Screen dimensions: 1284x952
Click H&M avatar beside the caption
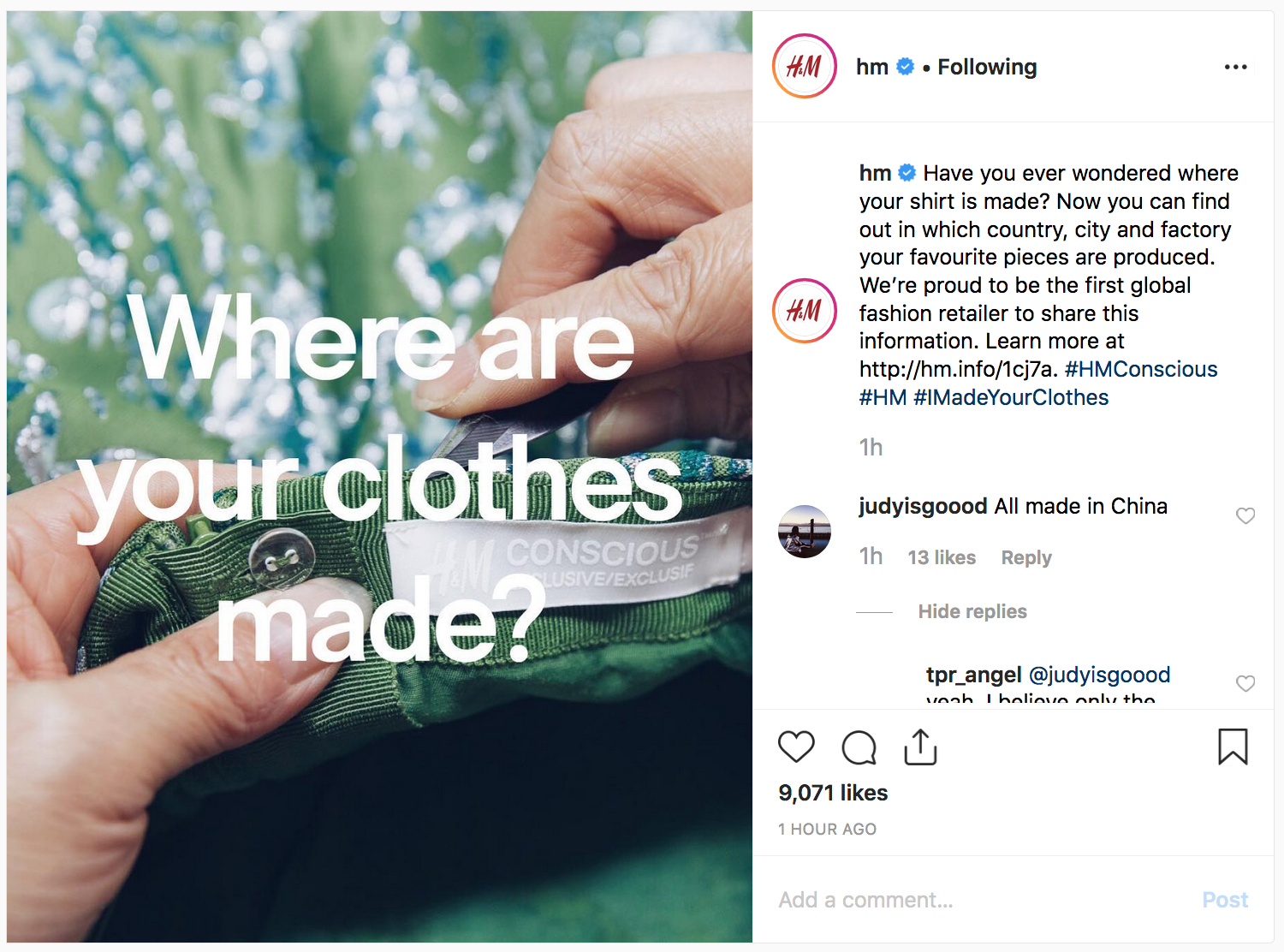tap(805, 311)
